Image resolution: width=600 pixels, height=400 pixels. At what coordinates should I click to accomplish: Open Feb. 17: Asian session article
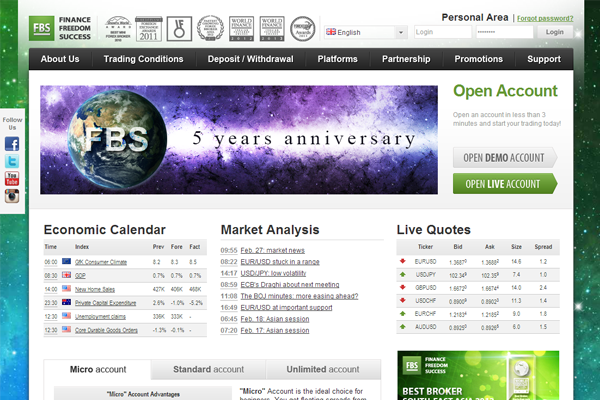click(275, 331)
